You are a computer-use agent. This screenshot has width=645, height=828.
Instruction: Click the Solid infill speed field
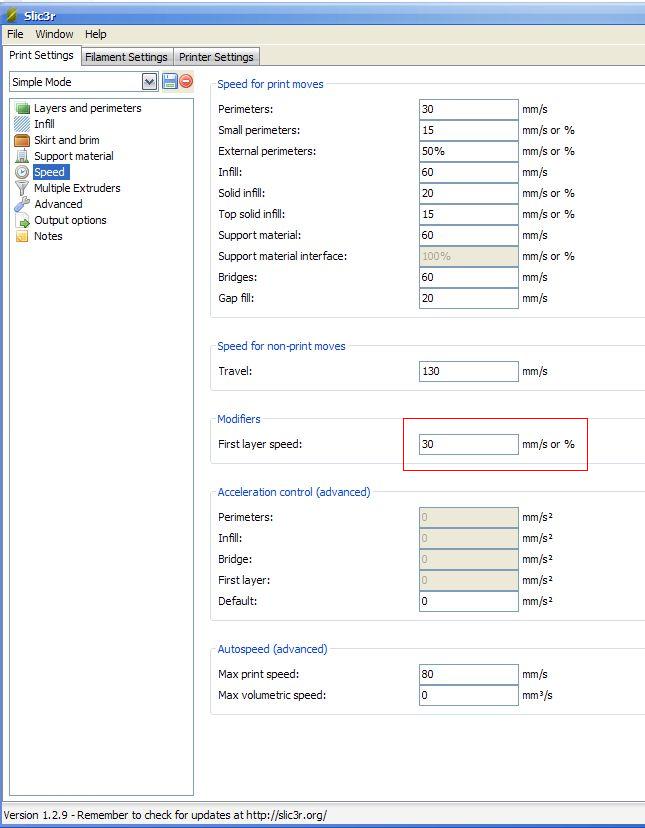click(469, 193)
